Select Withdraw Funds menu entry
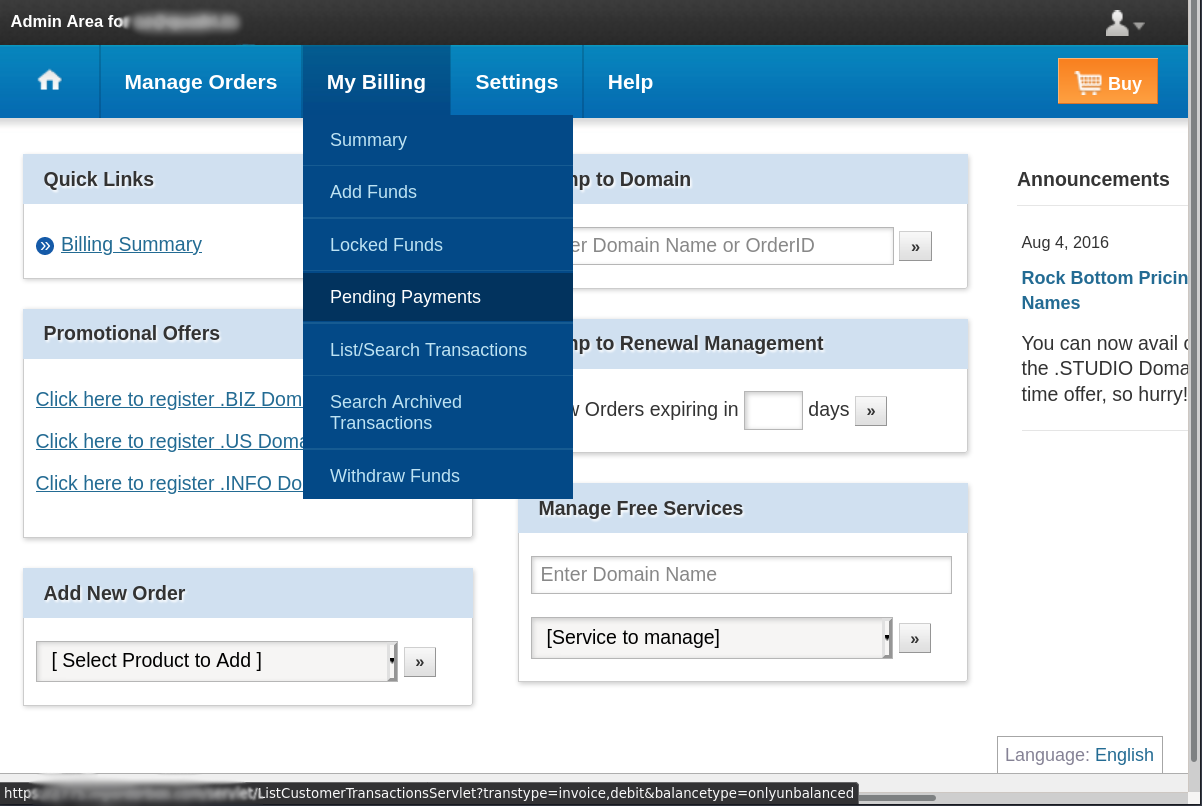The image size is (1202, 806). click(394, 476)
